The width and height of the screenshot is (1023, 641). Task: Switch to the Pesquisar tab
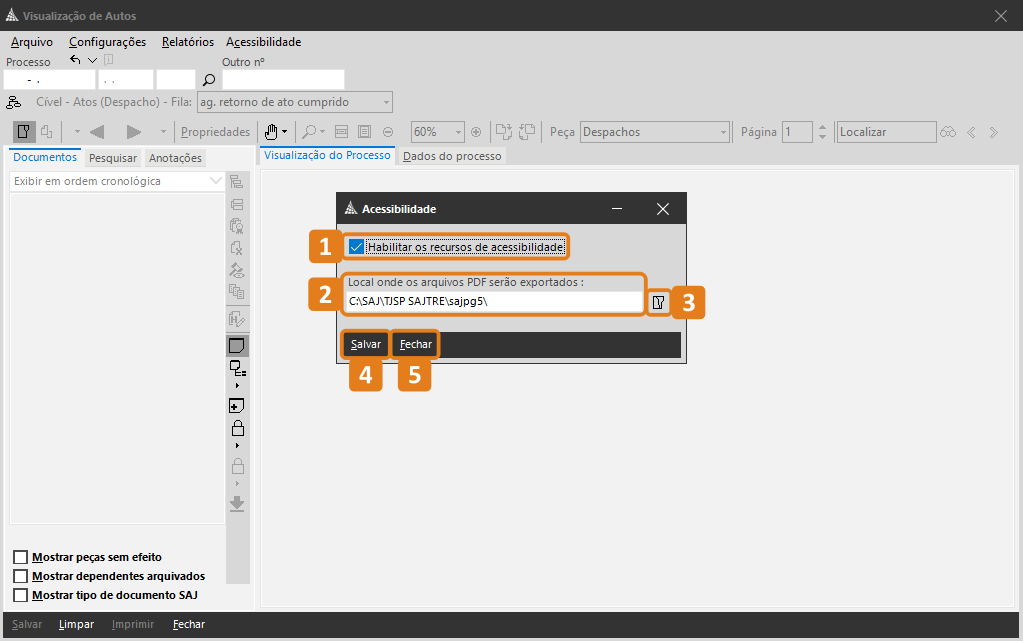click(113, 158)
